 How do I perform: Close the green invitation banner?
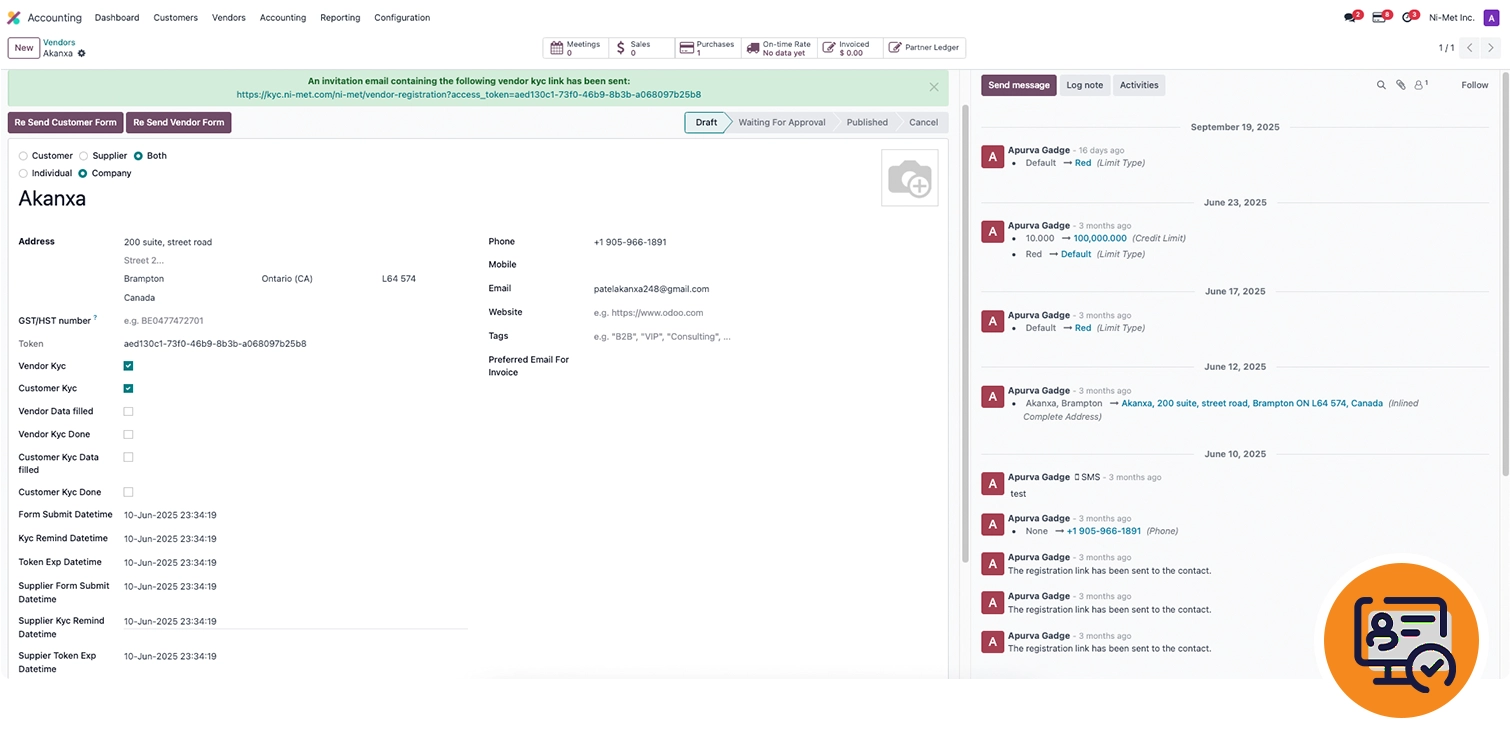tap(934, 87)
